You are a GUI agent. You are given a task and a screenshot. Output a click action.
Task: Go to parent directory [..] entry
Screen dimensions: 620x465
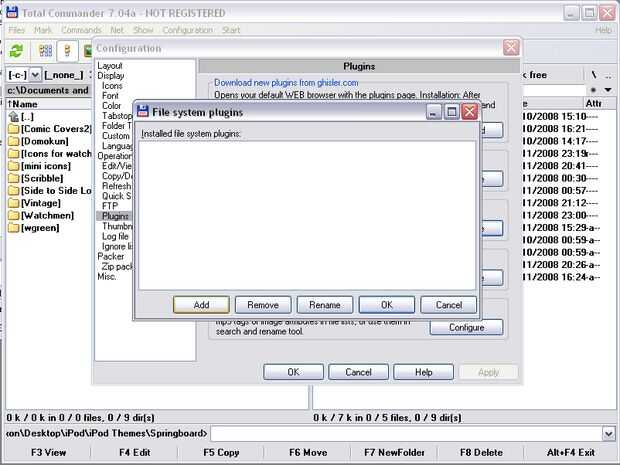[x=21, y=117]
